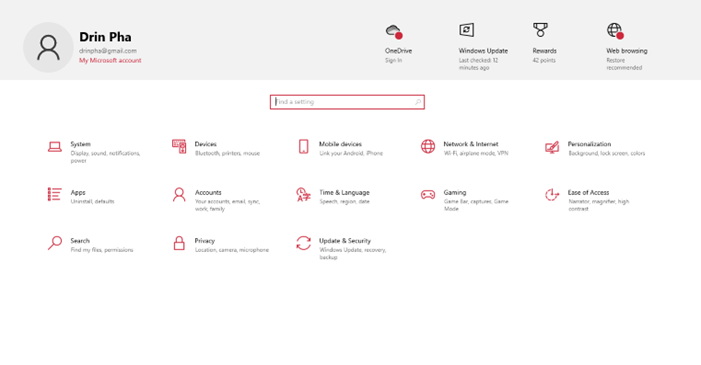The height and width of the screenshot is (365, 701).
Task: Open the Update & Security arrows icon
Action: pyautogui.click(x=304, y=243)
